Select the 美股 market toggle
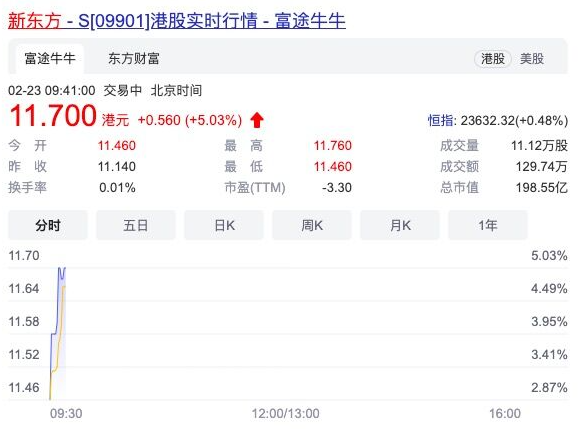The width and height of the screenshot is (584, 431). click(x=532, y=58)
